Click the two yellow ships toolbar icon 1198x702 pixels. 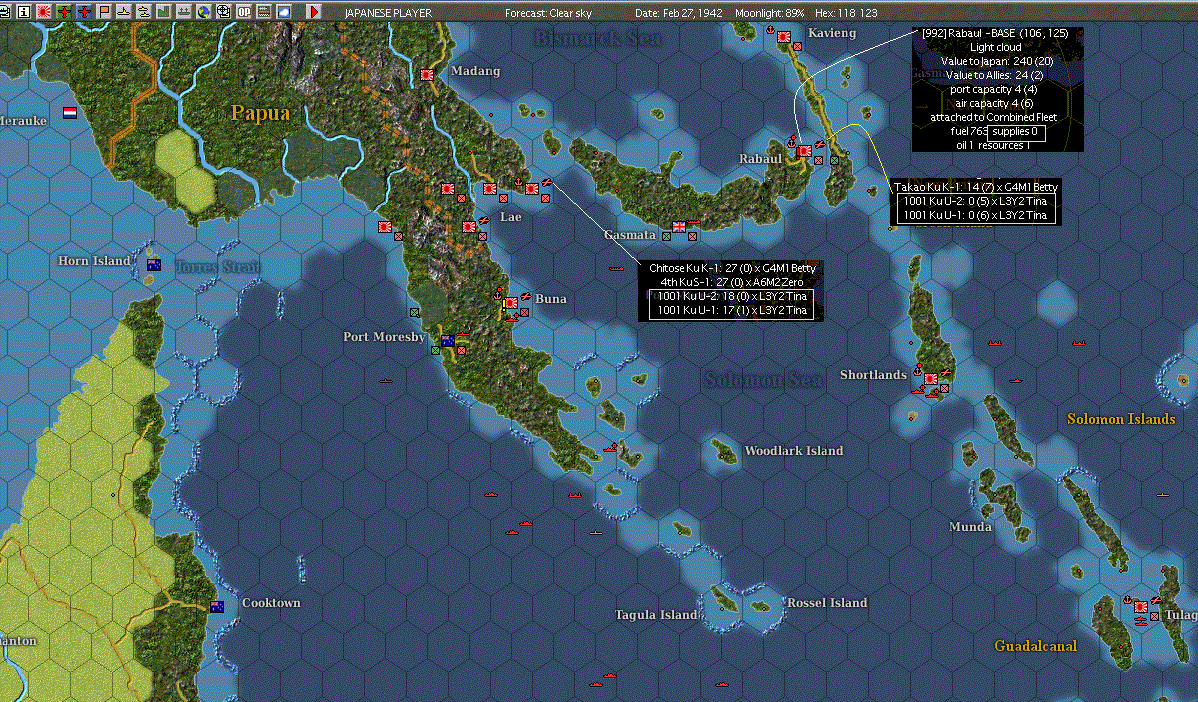click(x=143, y=11)
